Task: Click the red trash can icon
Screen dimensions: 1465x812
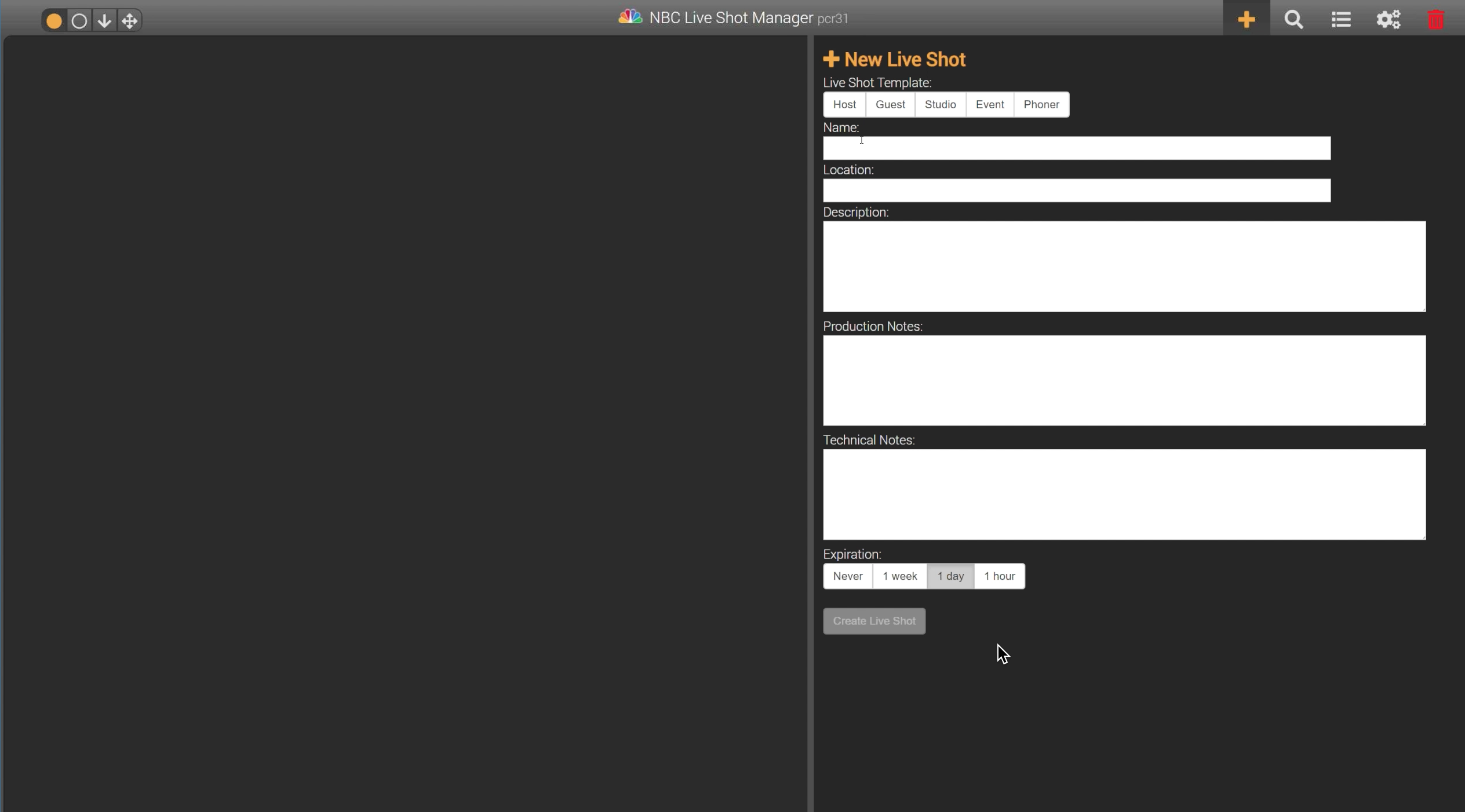Action: pyautogui.click(x=1435, y=19)
